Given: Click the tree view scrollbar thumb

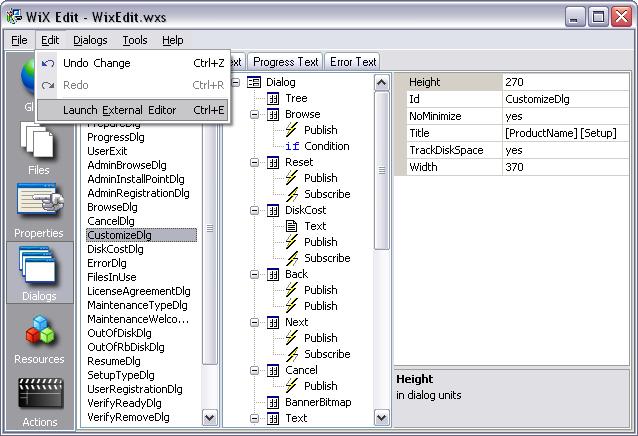Looking at the screenshot, I should tap(381, 170).
